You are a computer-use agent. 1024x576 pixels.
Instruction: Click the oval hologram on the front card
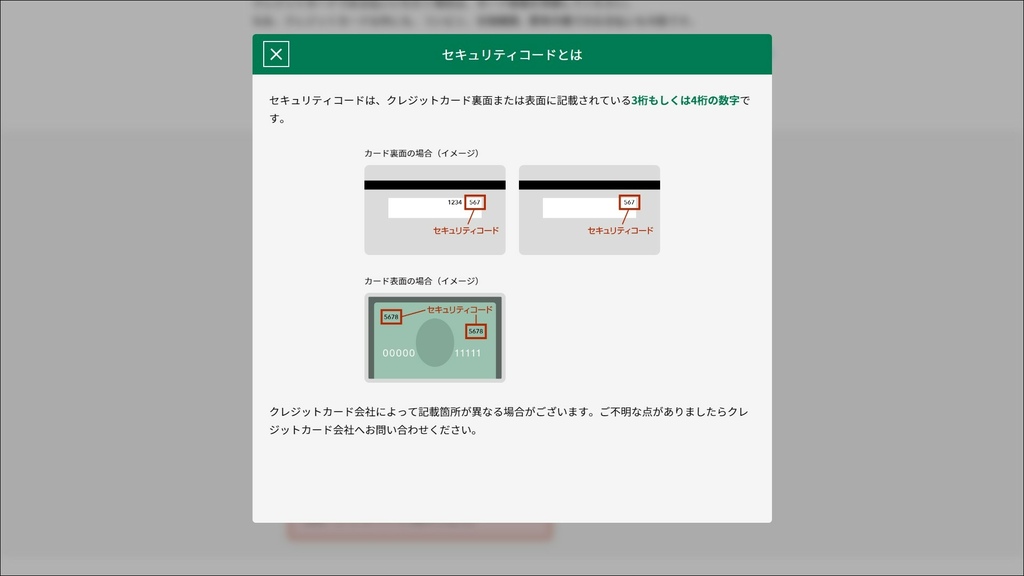tap(434, 345)
